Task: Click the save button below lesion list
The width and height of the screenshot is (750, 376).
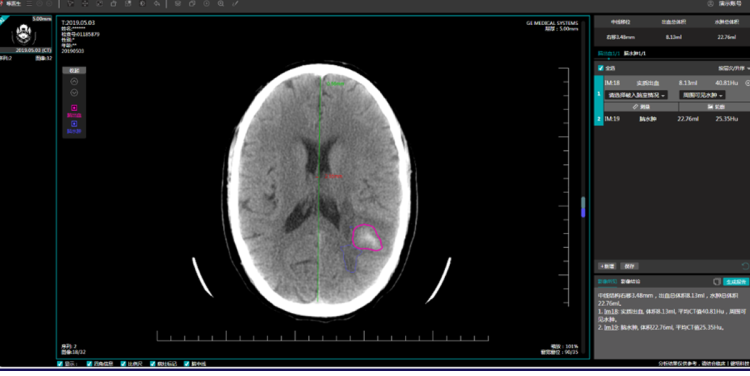Action: 629,266
